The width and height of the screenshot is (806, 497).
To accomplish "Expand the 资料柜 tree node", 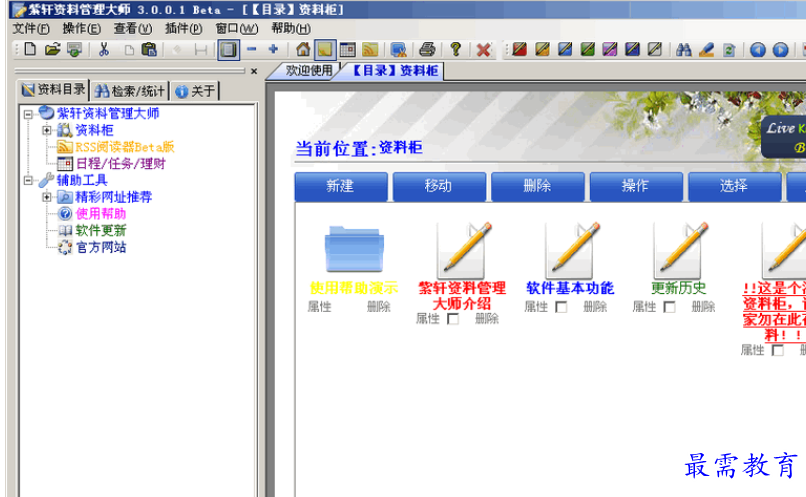I will [x=47, y=131].
